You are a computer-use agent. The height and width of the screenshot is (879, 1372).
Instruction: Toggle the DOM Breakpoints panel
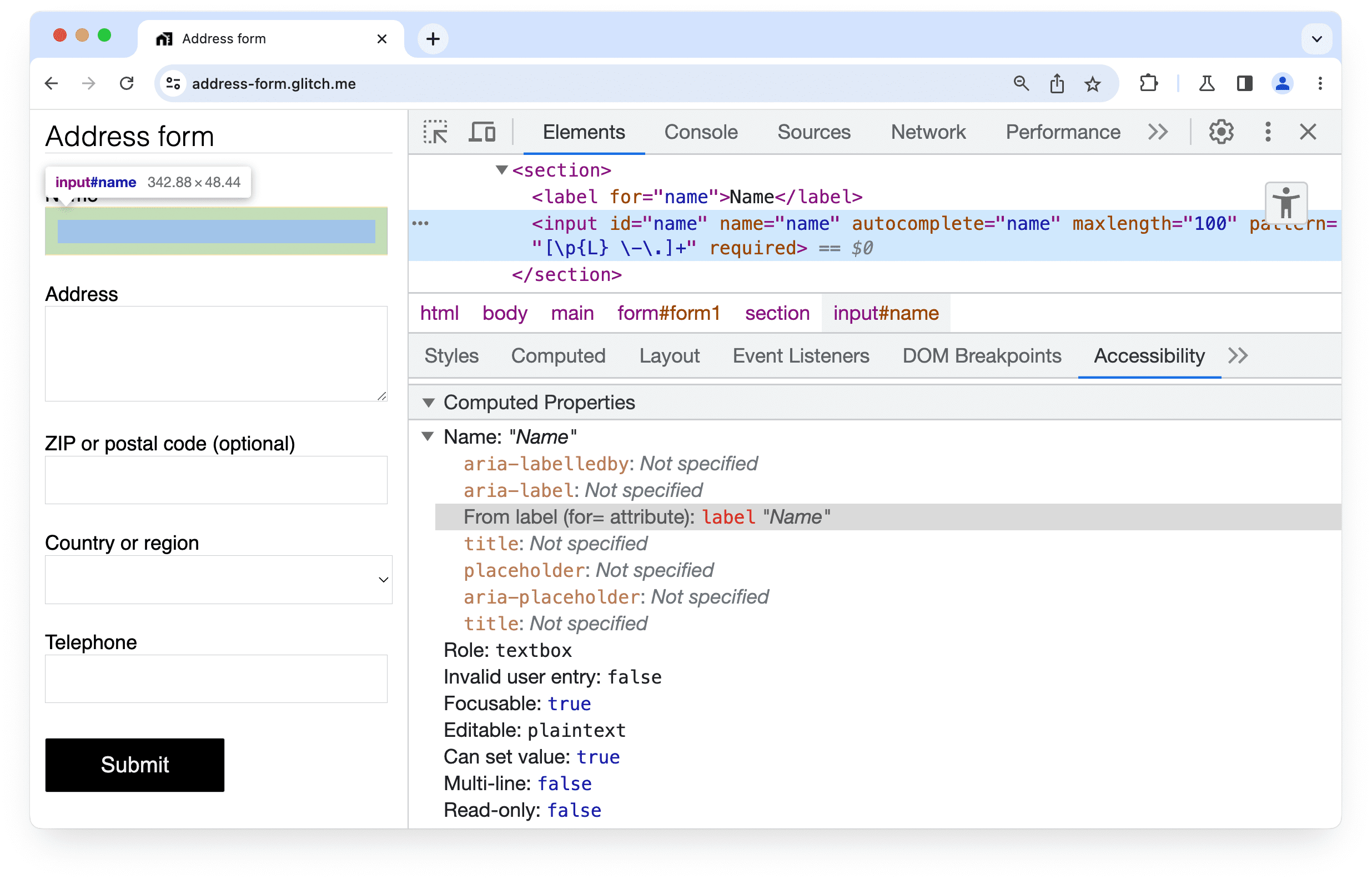pos(981,357)
